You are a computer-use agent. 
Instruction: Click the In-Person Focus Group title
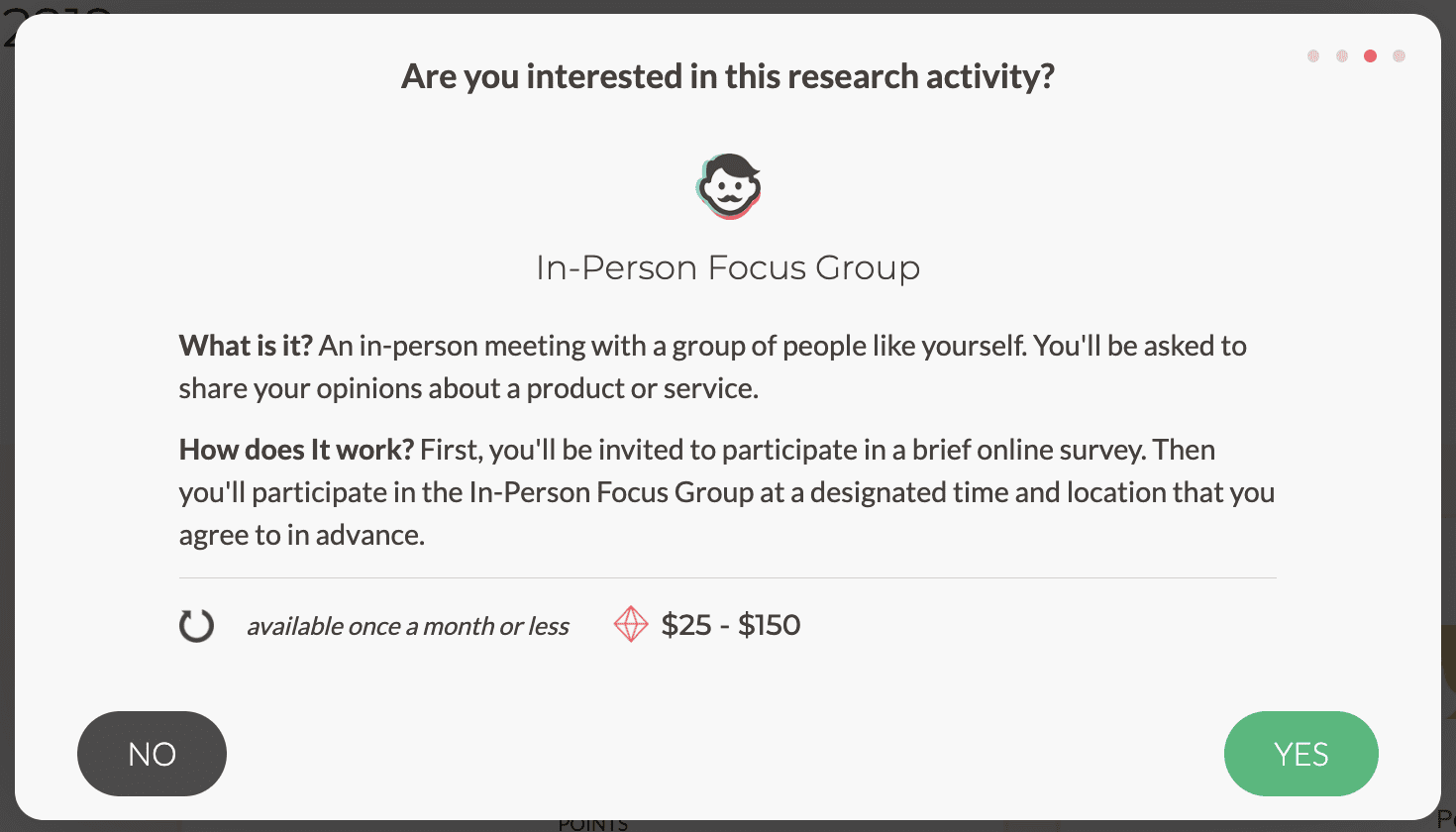728,267
